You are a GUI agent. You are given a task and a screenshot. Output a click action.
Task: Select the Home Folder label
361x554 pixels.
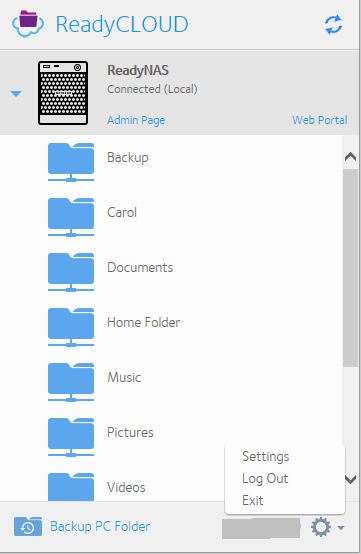click(143, 322)
